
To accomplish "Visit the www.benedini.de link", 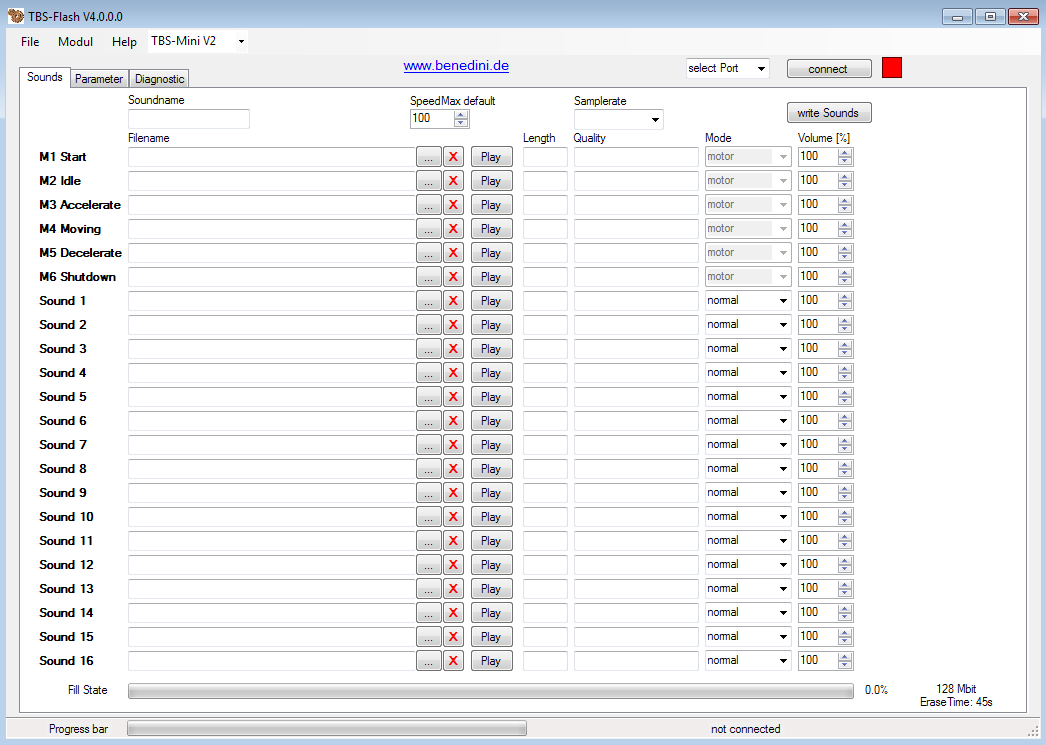I will 456,66.
